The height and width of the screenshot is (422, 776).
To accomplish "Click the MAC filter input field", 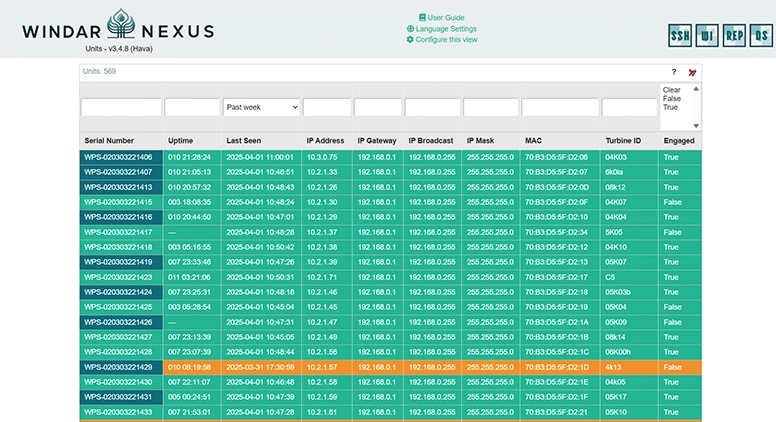I will tap(560, 107).
